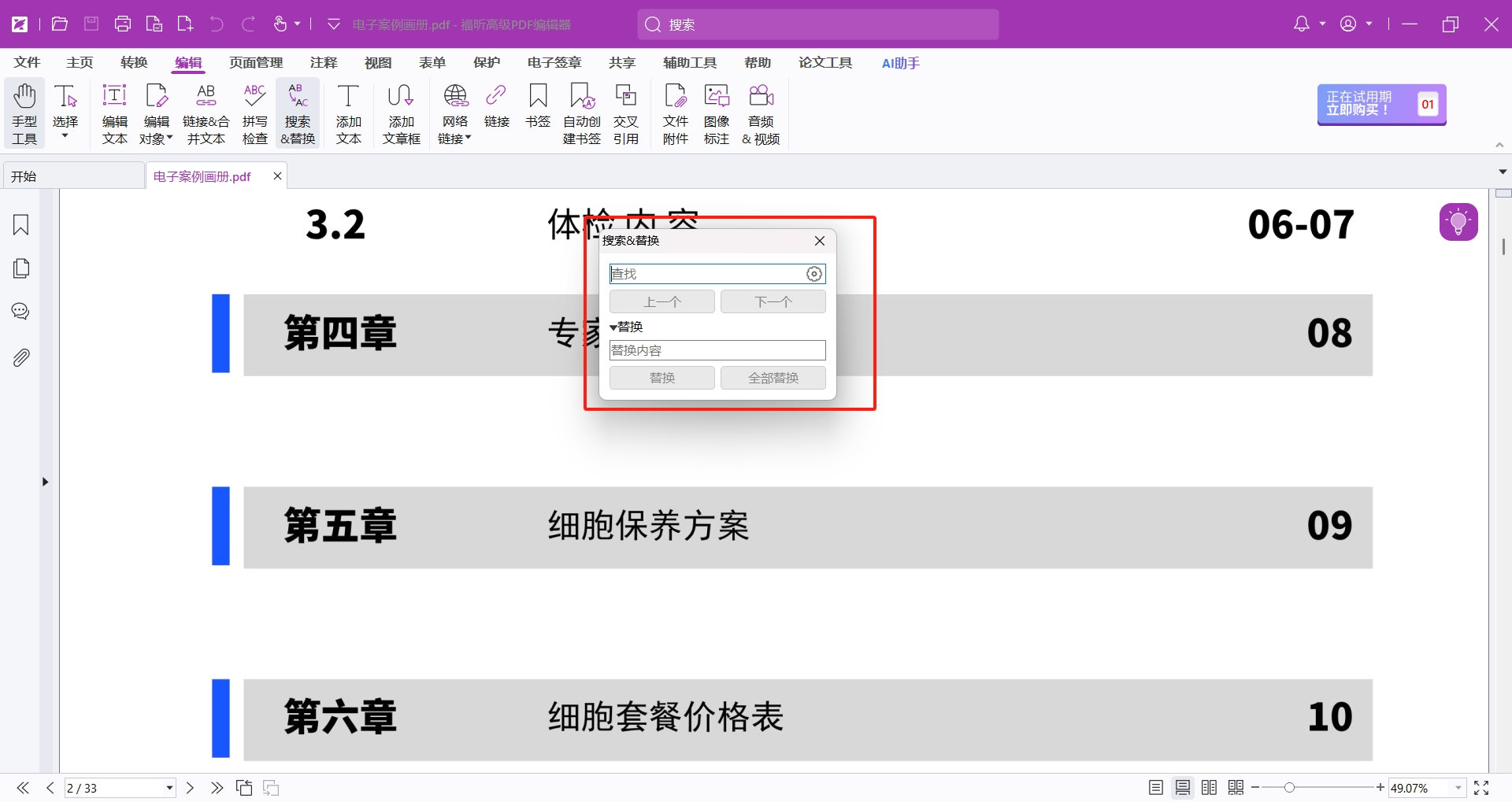Open search options gear in Find field

coord(814,274)
